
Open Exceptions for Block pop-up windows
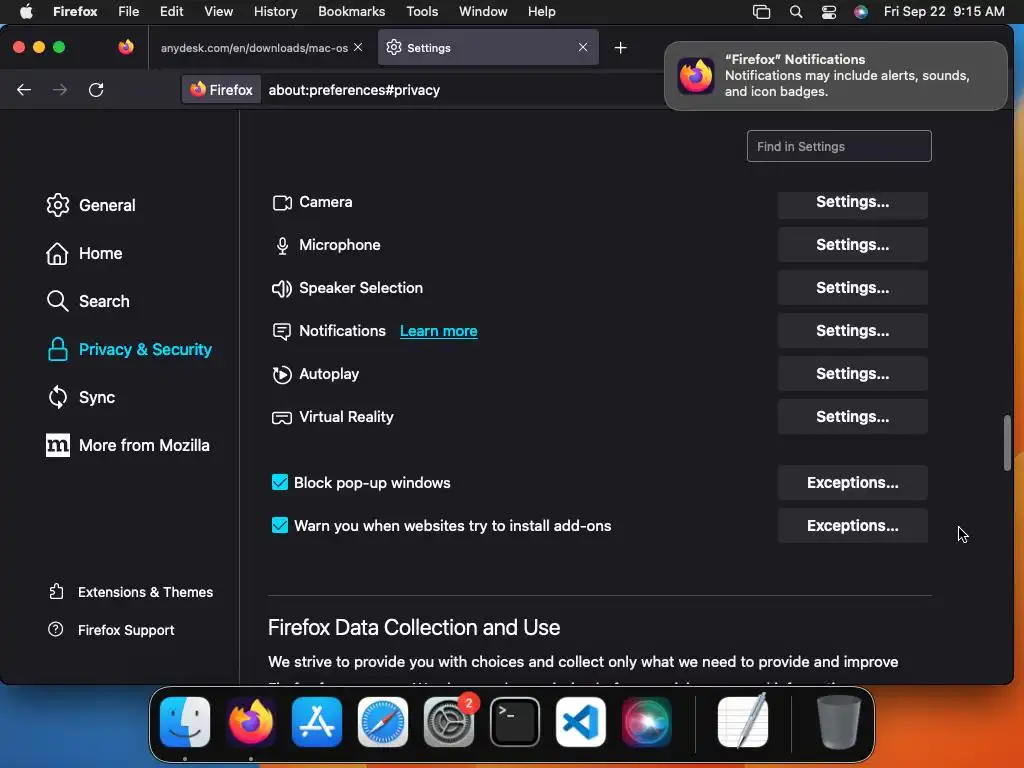tap(852, 483)
